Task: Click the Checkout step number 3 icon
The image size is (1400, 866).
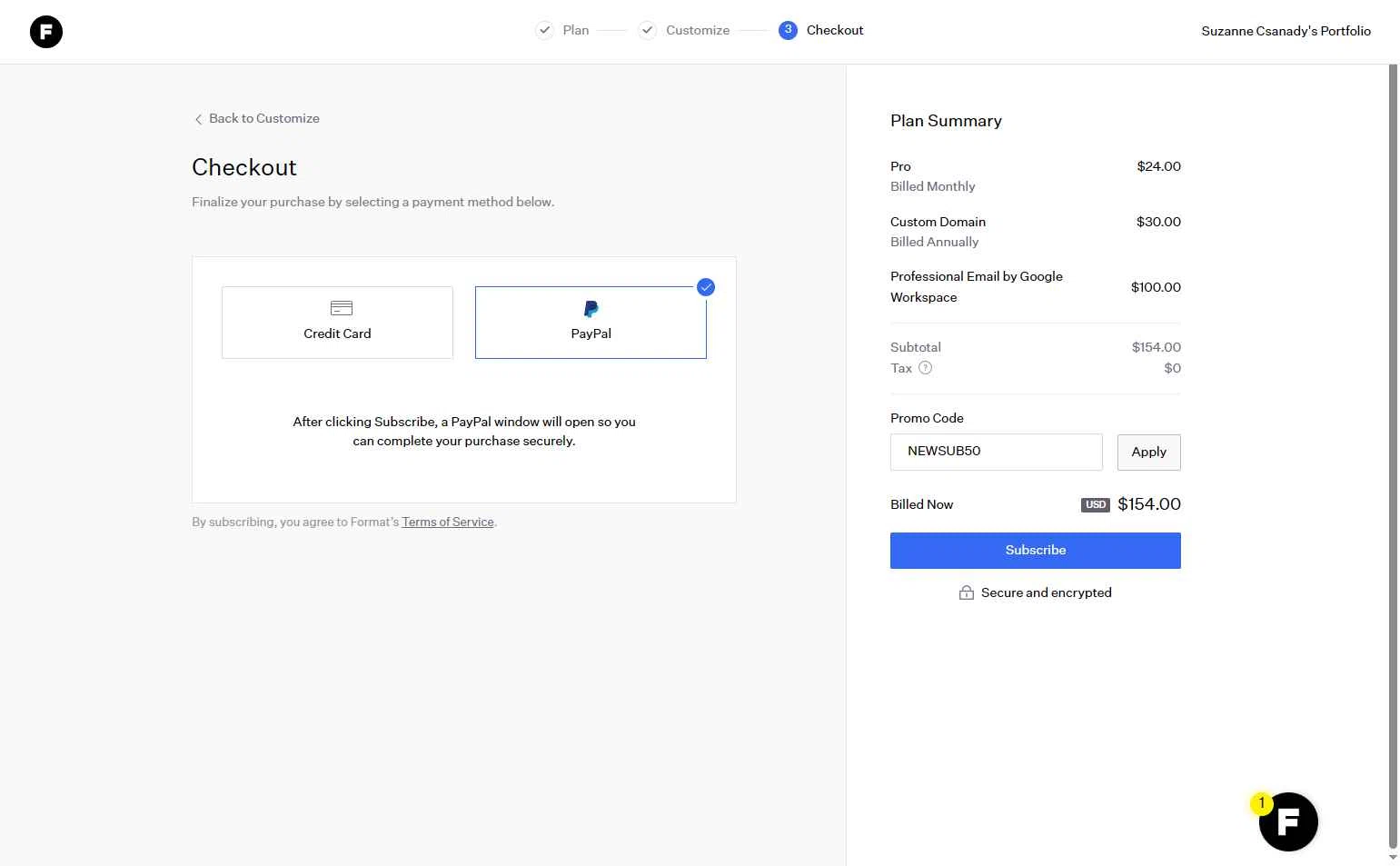Action: [788, 30]
